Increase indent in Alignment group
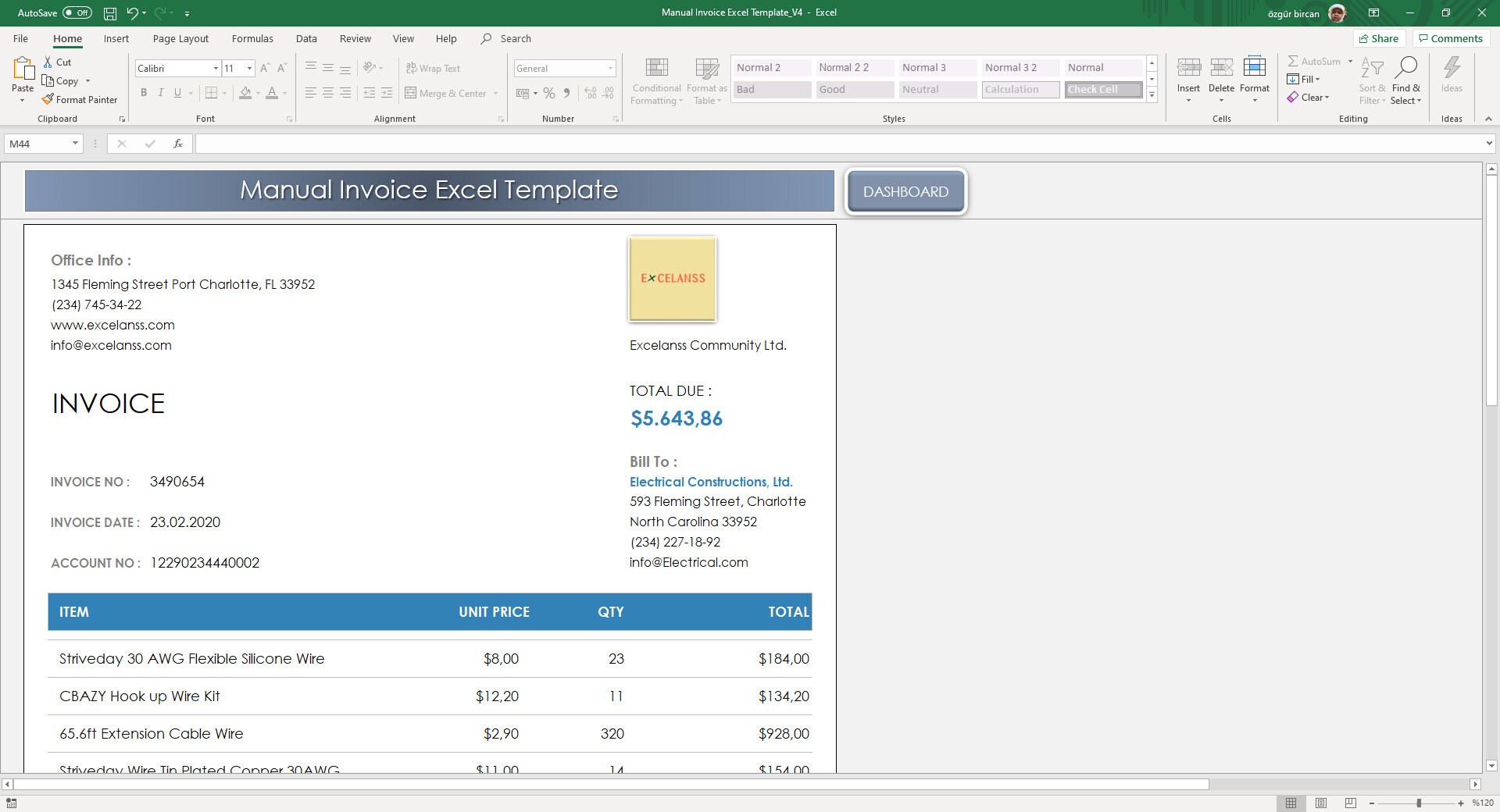Screen dimensions: 1500x812 point(387,93)
